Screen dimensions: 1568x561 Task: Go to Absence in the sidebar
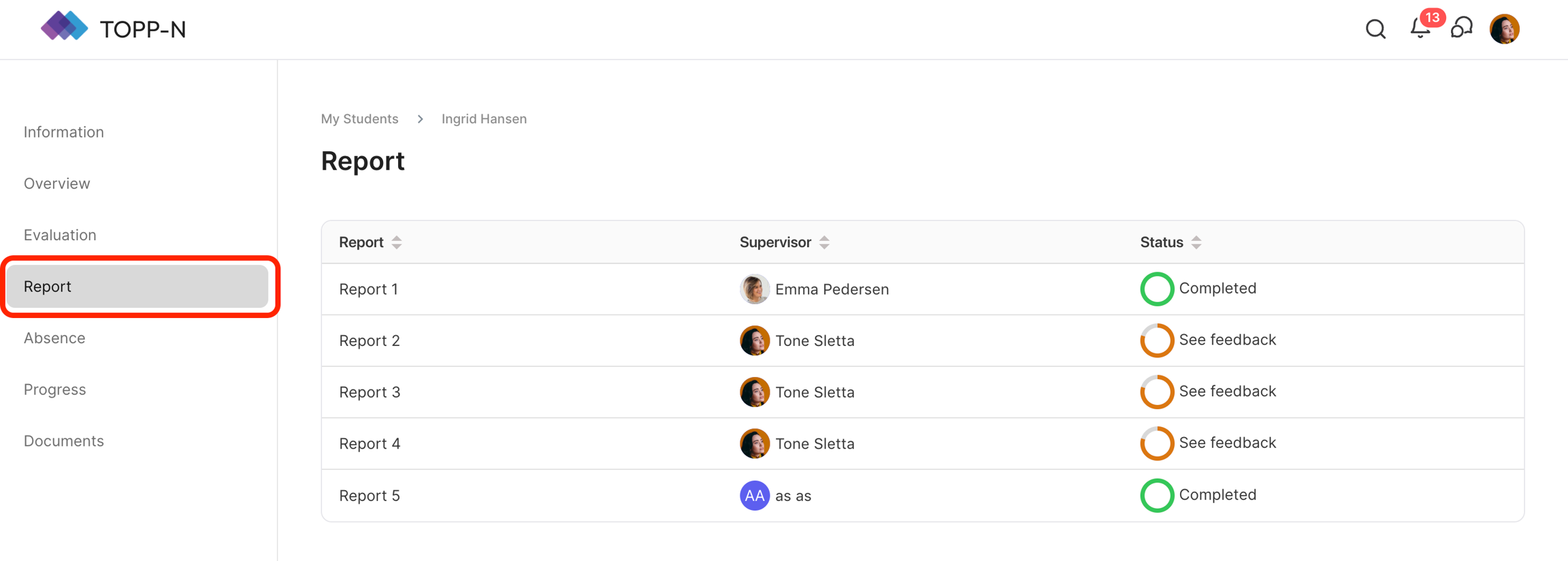54,338
